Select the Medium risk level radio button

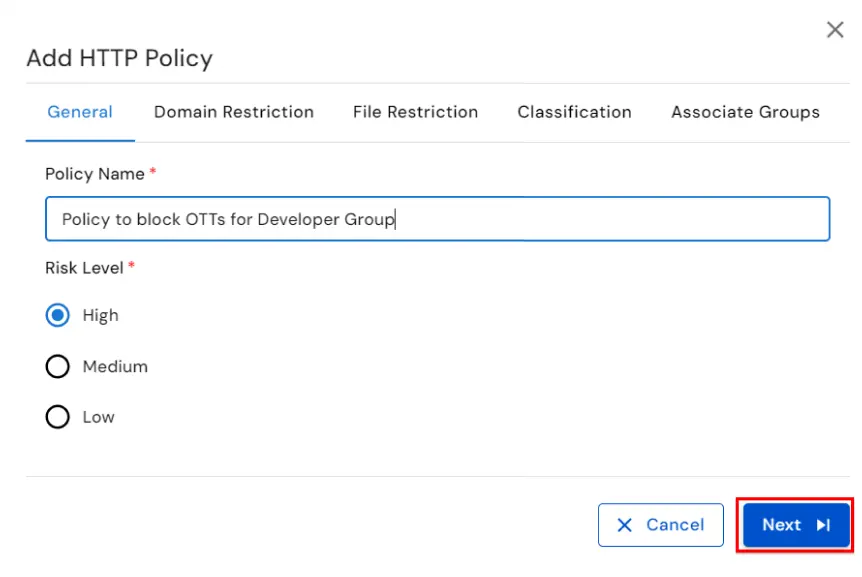[57, 366]
